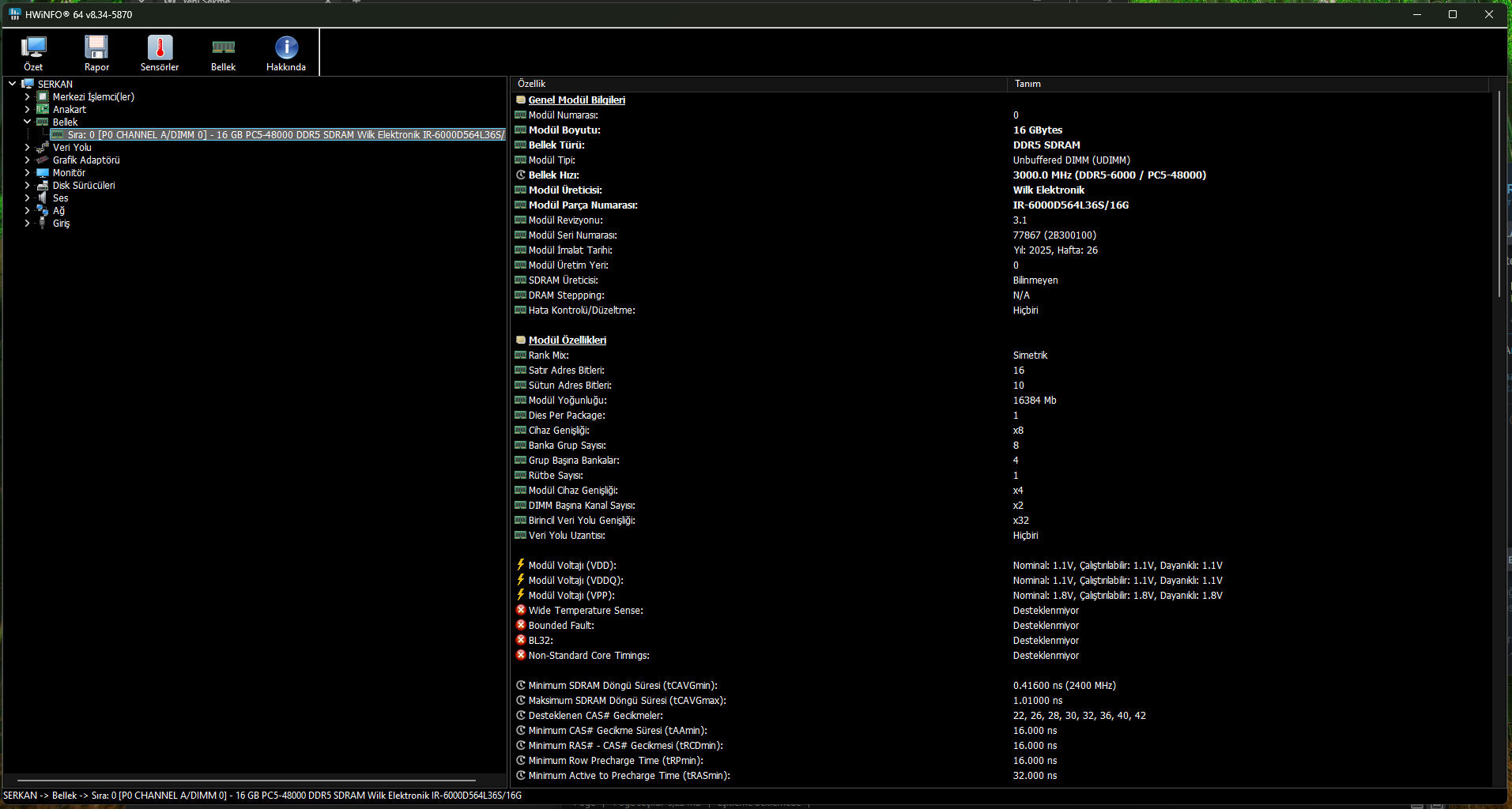Click the Rapor save report icon

click(96, 47)
